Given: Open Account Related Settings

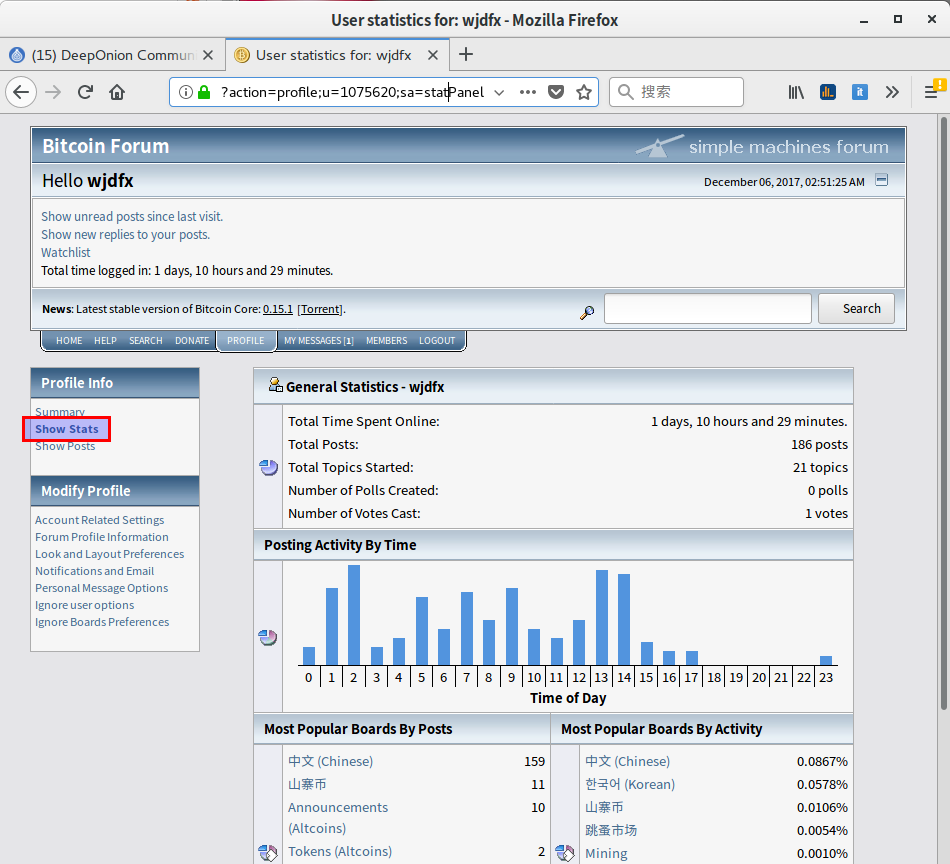Looking at the screenshot, I should (x=99, y=520).
